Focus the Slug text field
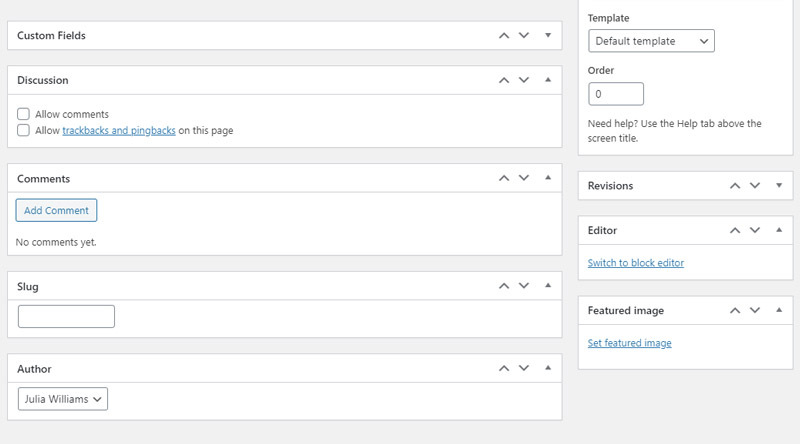800x444 pixels. tap(66, 316)
